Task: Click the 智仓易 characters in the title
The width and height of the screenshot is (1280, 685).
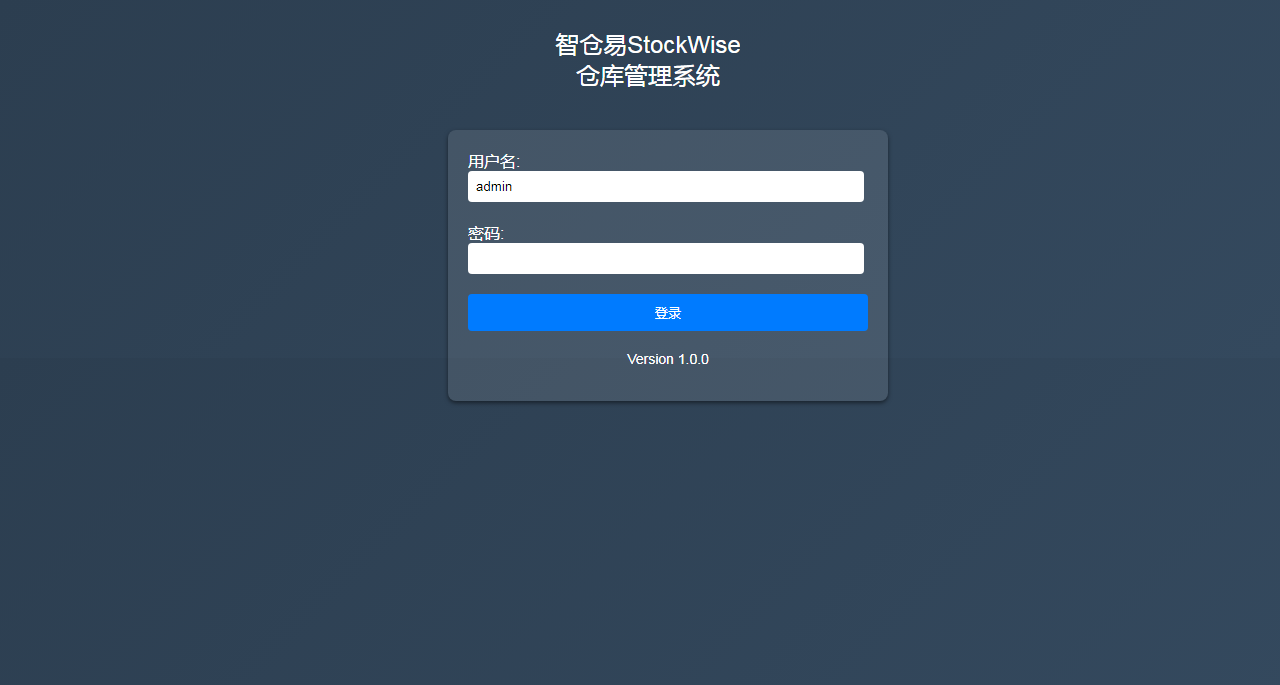Action: [x=591, y=45]
